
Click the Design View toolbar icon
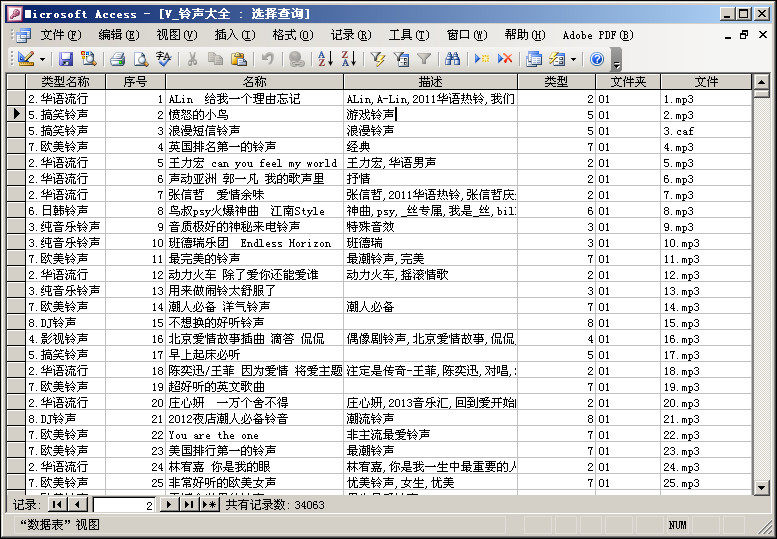tap(26, 59)
